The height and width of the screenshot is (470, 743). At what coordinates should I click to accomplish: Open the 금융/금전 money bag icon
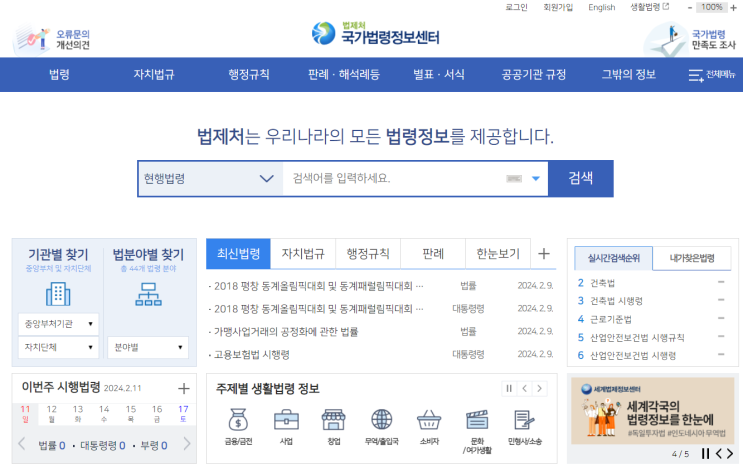(x=238, y=420)
